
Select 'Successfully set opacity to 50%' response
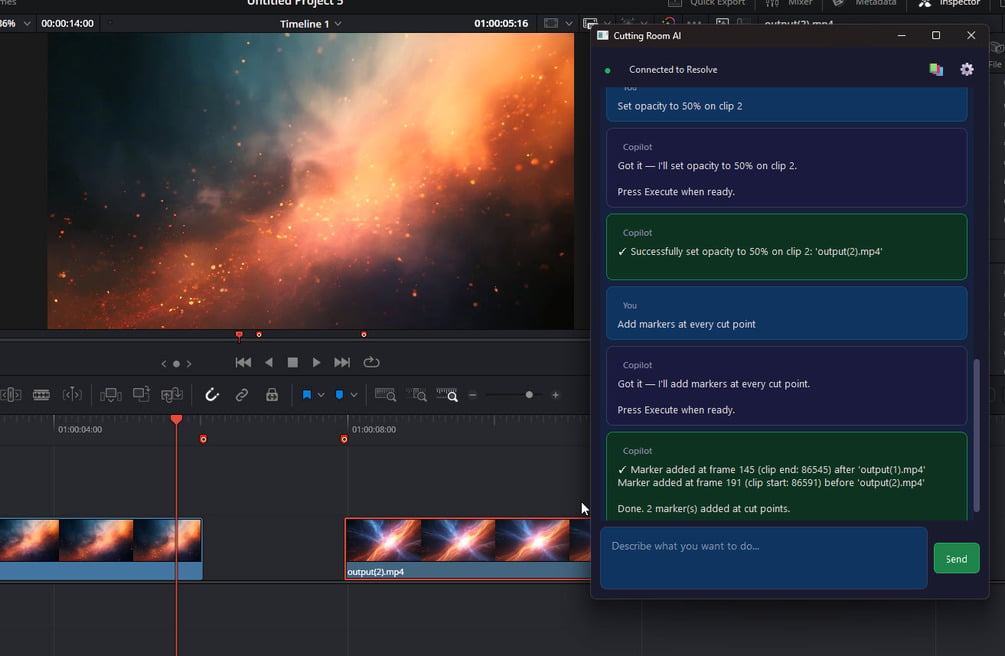[786, 247]
